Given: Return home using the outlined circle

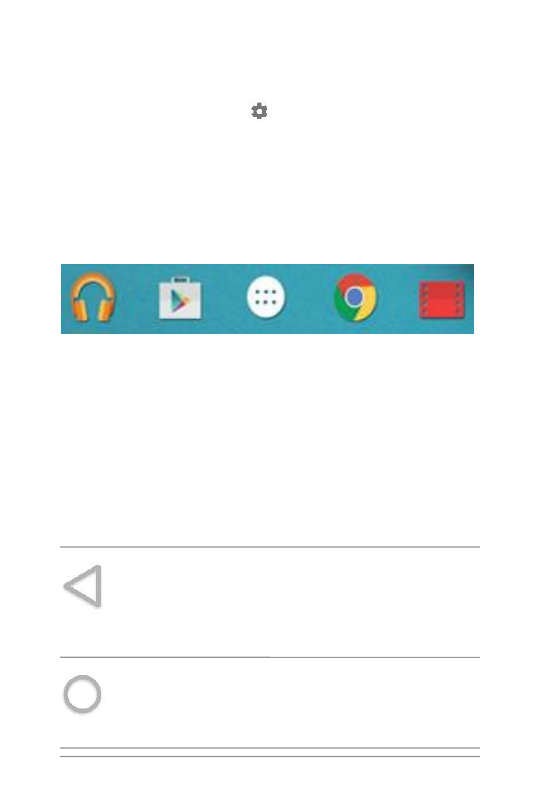Looking at the screenshot, I should 82,694.
